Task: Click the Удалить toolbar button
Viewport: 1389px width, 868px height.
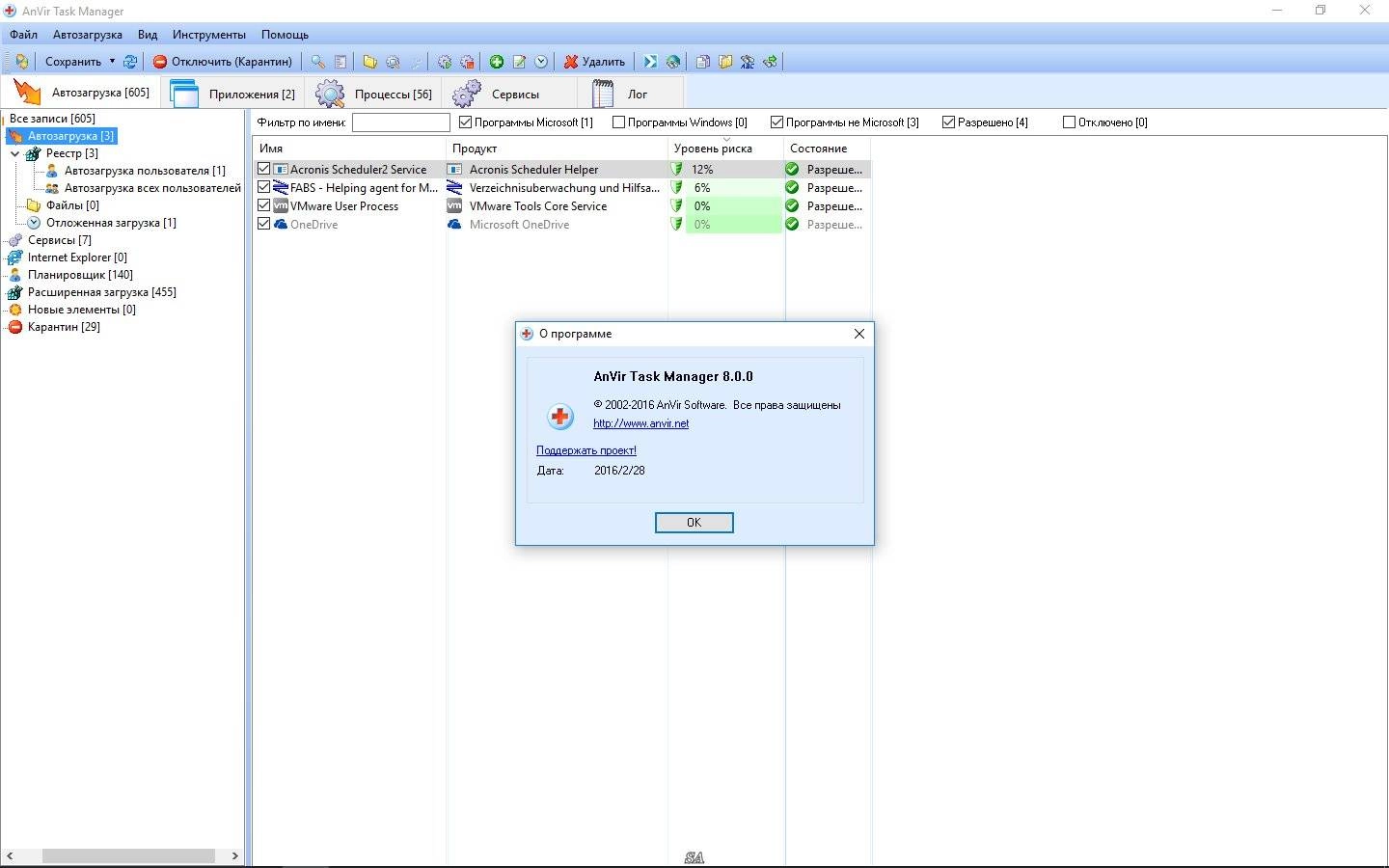Action: tap(594, 62)
